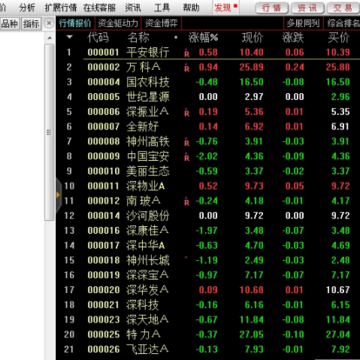
Task: Click the side panel scrollbar up arrow
Action: click(49, 38)
